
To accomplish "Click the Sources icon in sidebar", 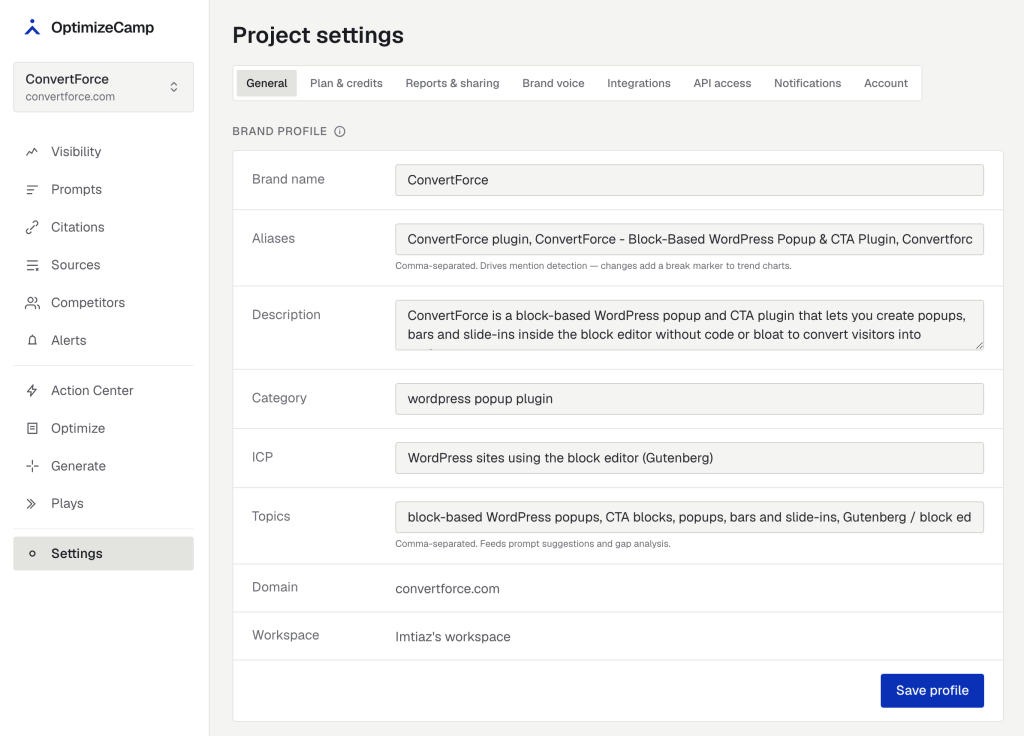I will (x=32, y=265).
